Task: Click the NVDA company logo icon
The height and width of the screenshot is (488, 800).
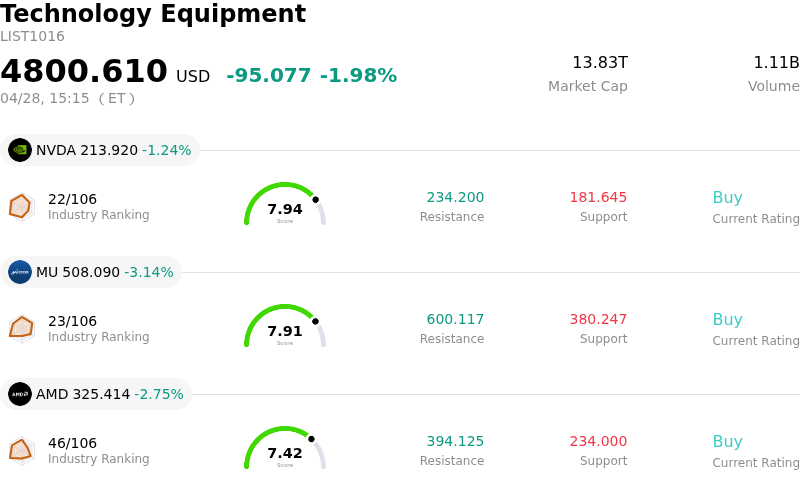Action: click(20, 150)
